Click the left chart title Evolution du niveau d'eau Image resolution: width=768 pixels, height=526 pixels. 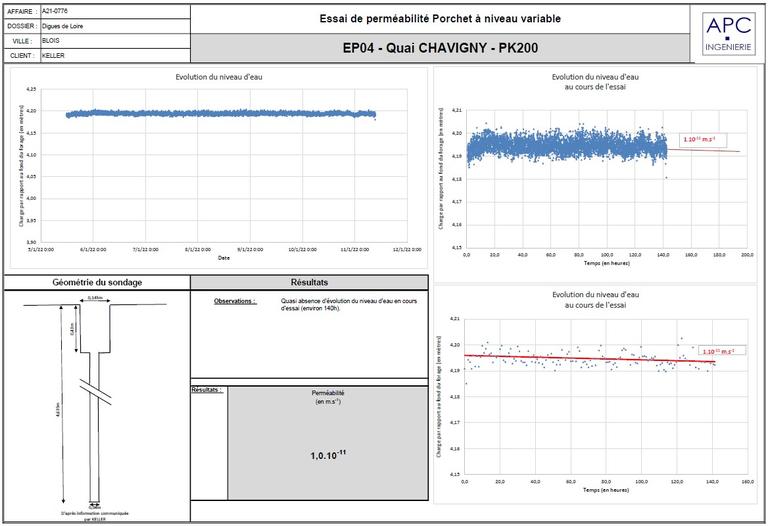[219, 77]
